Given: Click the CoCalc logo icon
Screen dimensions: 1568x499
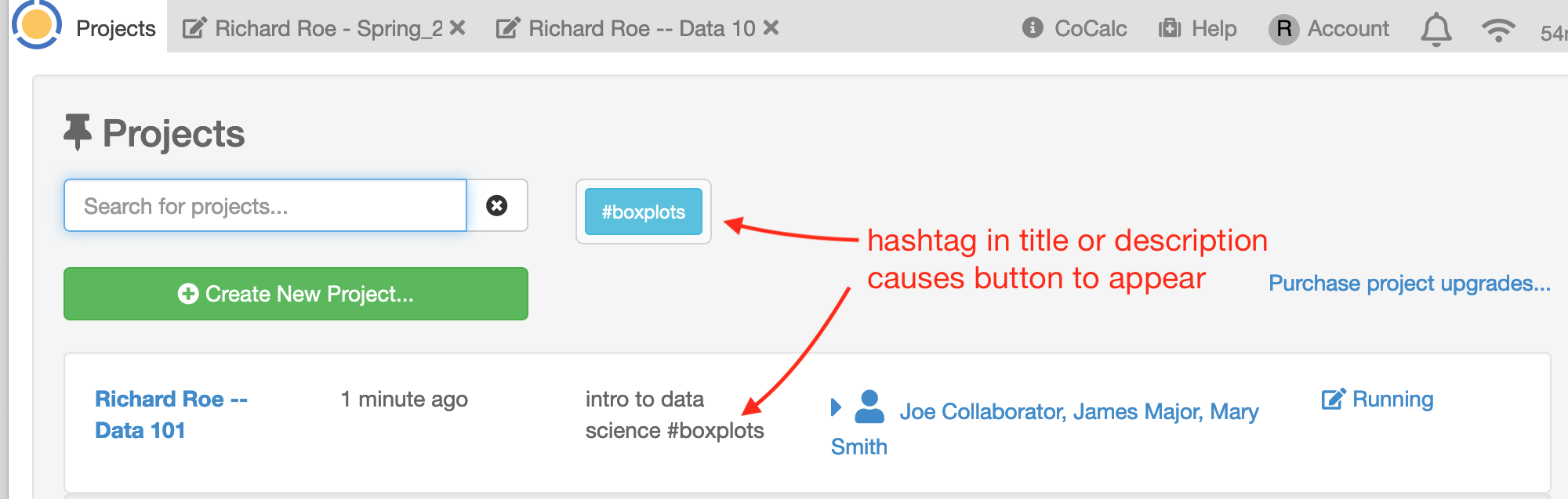Looking at the screenshot, I should 36,24.
